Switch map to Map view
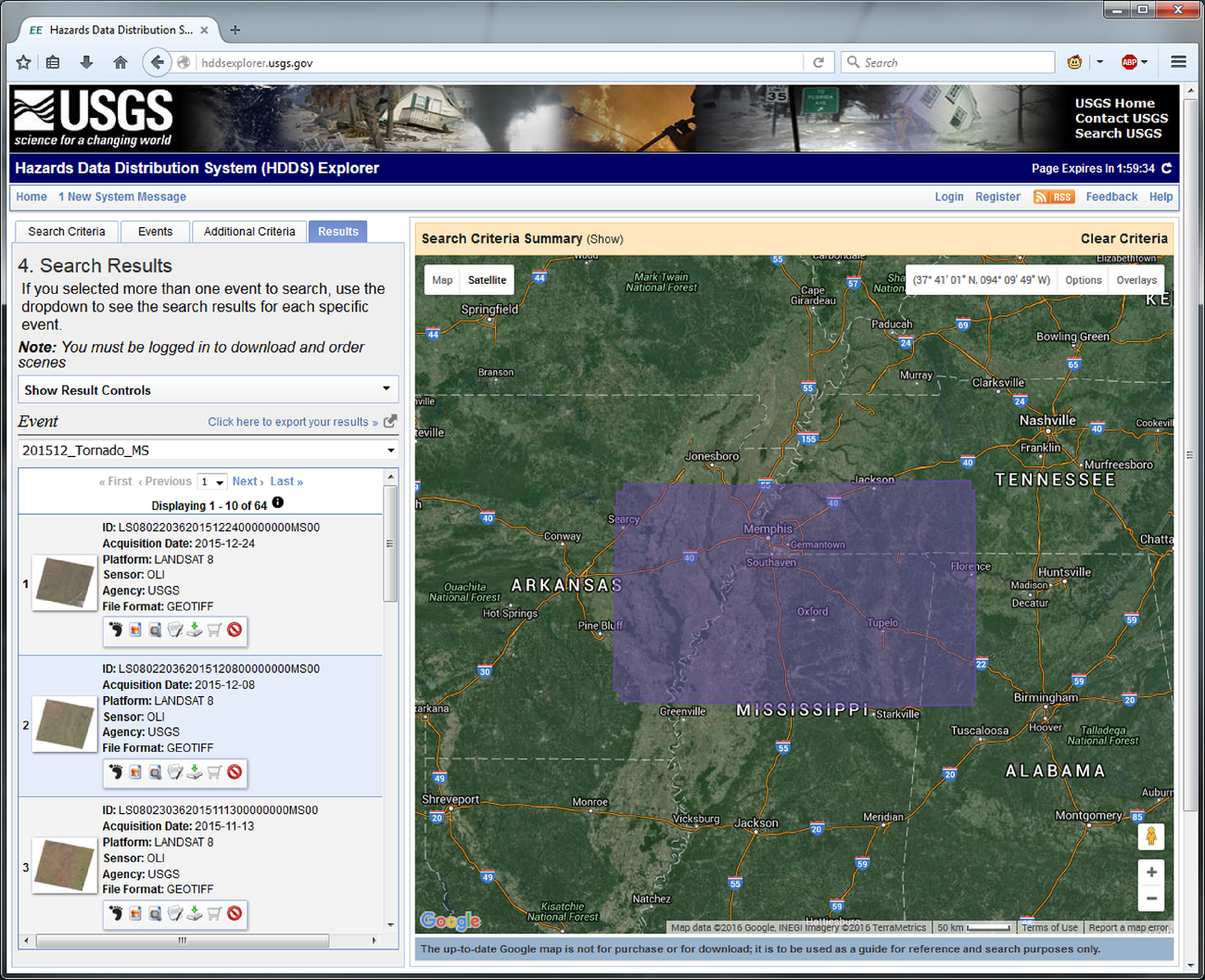The width and height of the screenshot is (1205, 980). click(442, 280)
